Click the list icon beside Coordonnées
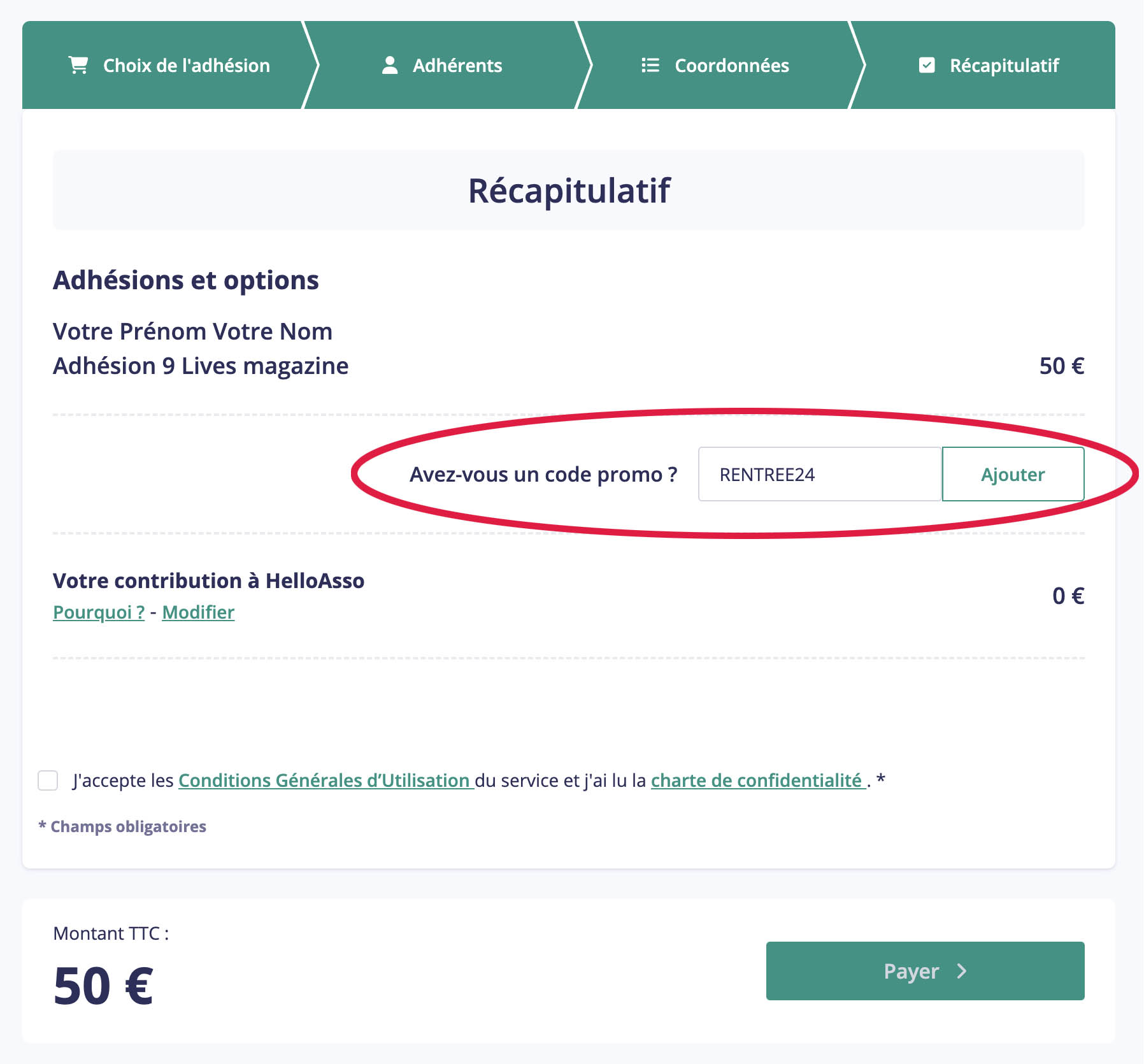The image size is (1144, 1064). pos(650,65)
